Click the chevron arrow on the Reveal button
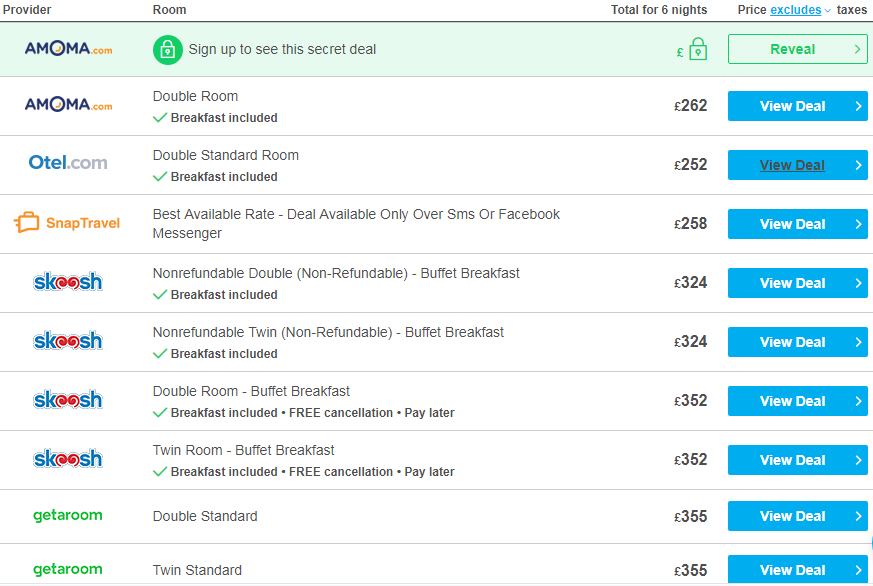The width and height of the screenshot is (873, 586). pos(857,50)
